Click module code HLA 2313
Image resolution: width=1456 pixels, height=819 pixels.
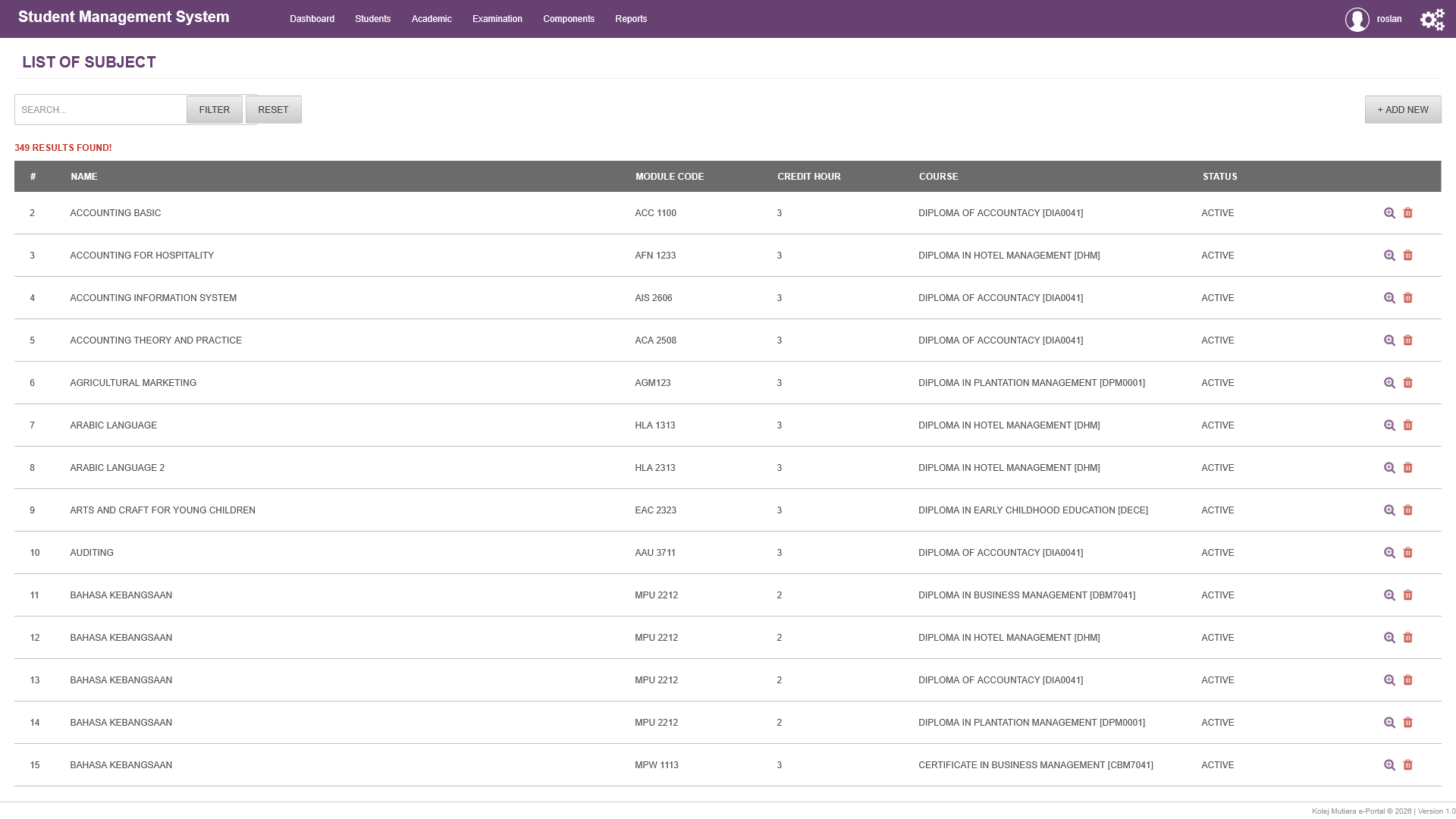pos(655,468)
